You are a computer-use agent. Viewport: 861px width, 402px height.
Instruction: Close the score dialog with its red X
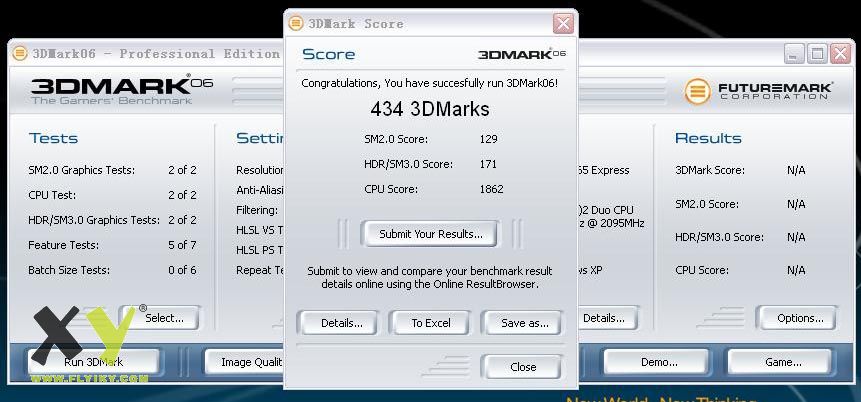coord(563,23)
